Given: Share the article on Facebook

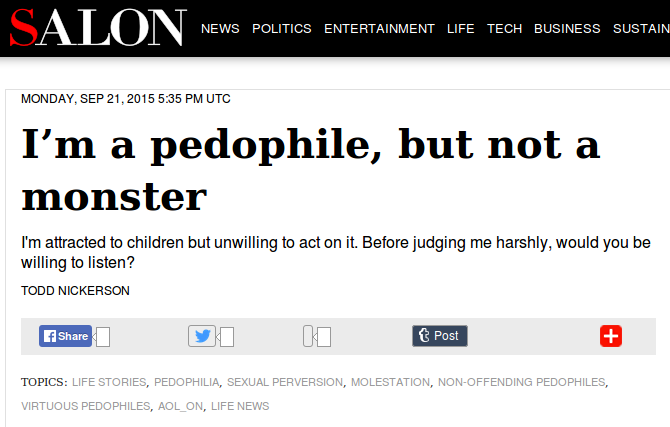Looking at the screenshot, I should click(66, 336).
